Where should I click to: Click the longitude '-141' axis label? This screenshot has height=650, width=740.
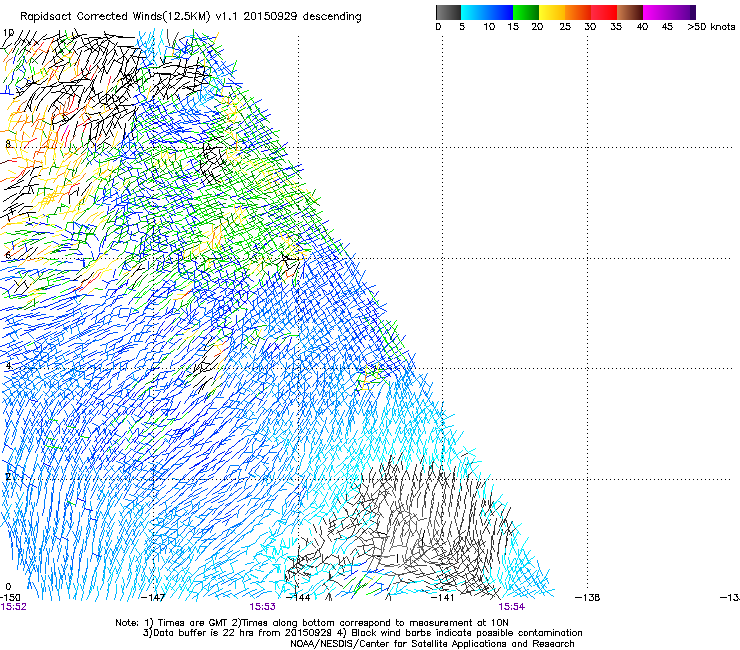[442, 598]
